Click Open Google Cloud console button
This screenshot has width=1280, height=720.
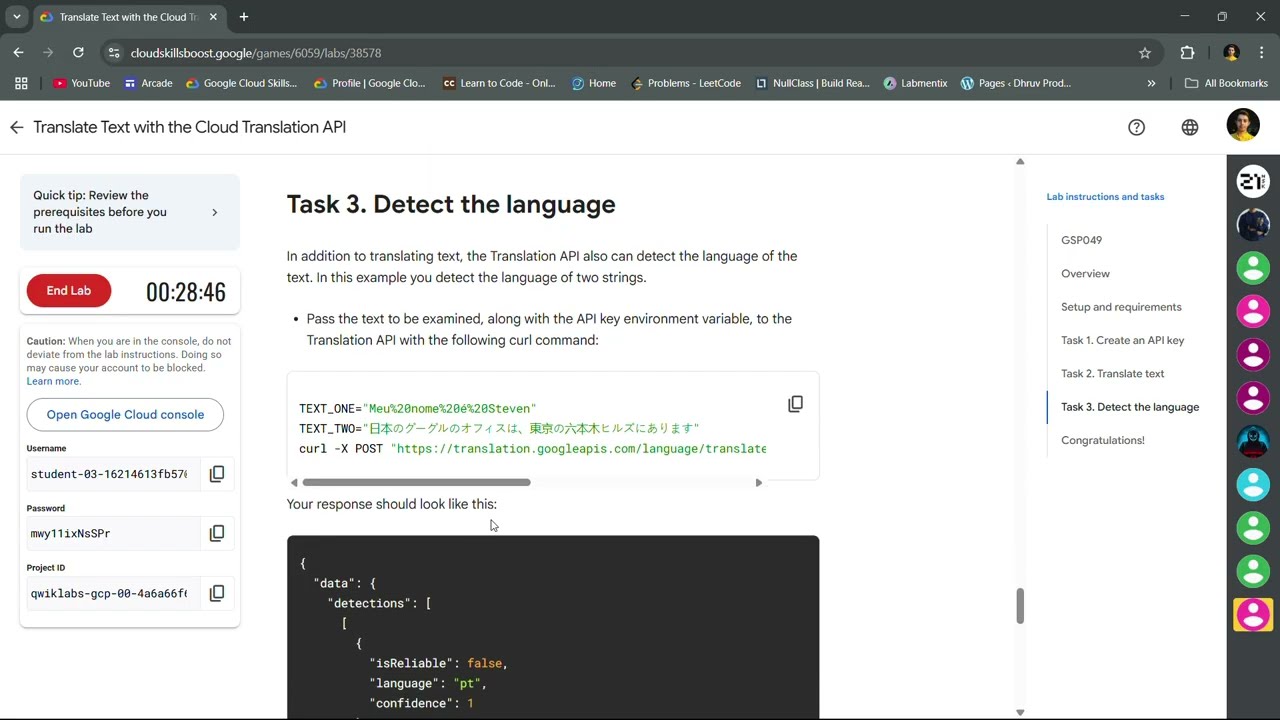pos(125,415)
